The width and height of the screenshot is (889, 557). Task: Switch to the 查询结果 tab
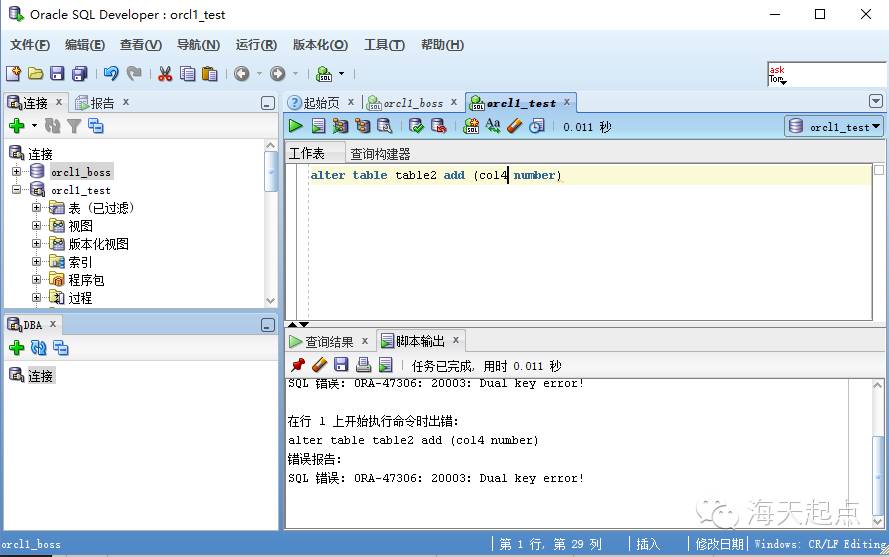click(x=329, y=341)
